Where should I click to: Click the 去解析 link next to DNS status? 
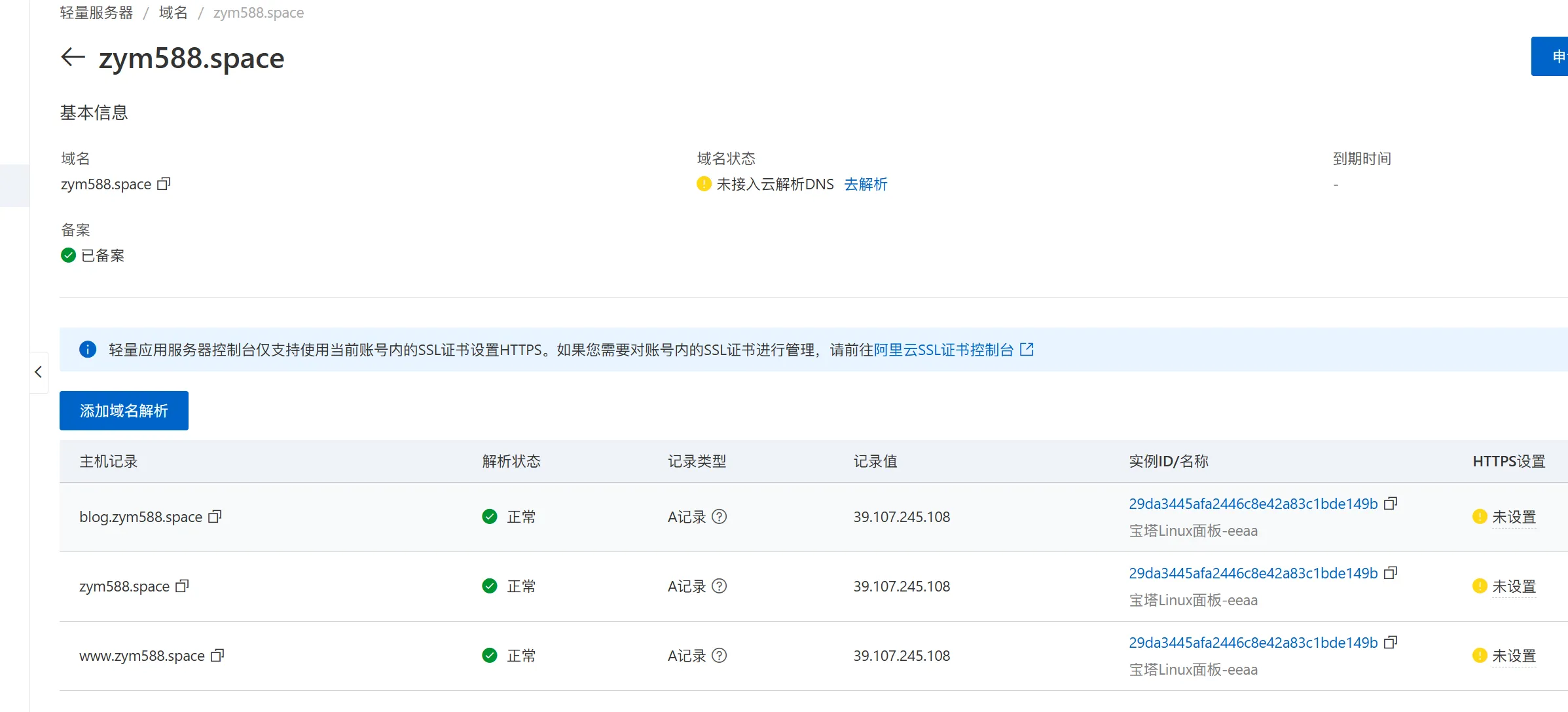point(866,184)
